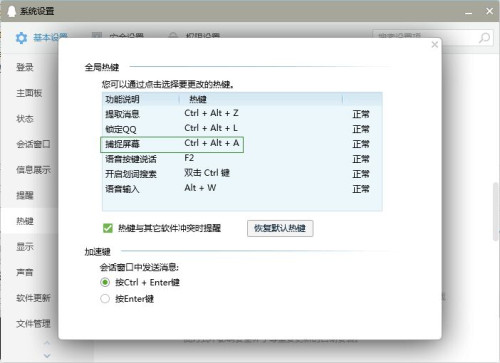Click 恢复默认热键 button
Viewport: 500px width, 363px height.
pyautogui.click(x=280, y=228)
